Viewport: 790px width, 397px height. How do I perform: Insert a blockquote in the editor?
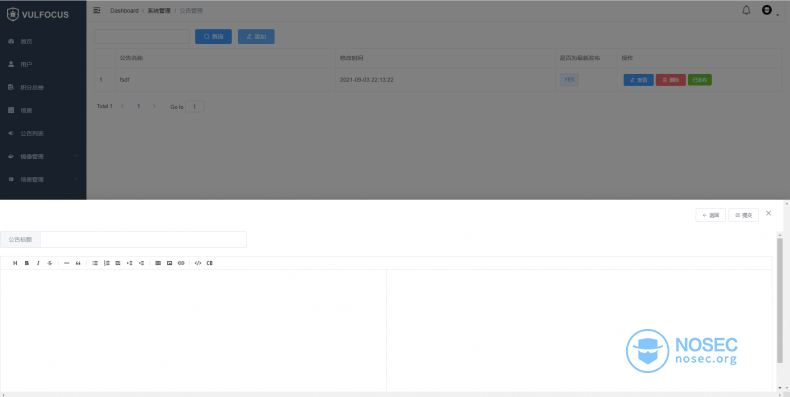pos(78,263)
